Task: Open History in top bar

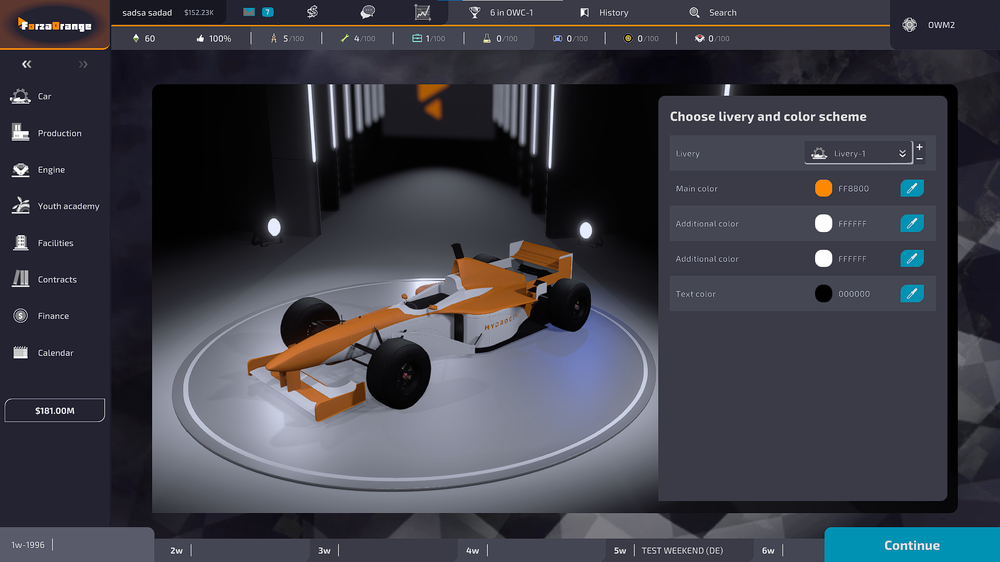Action: click(614, 13)
